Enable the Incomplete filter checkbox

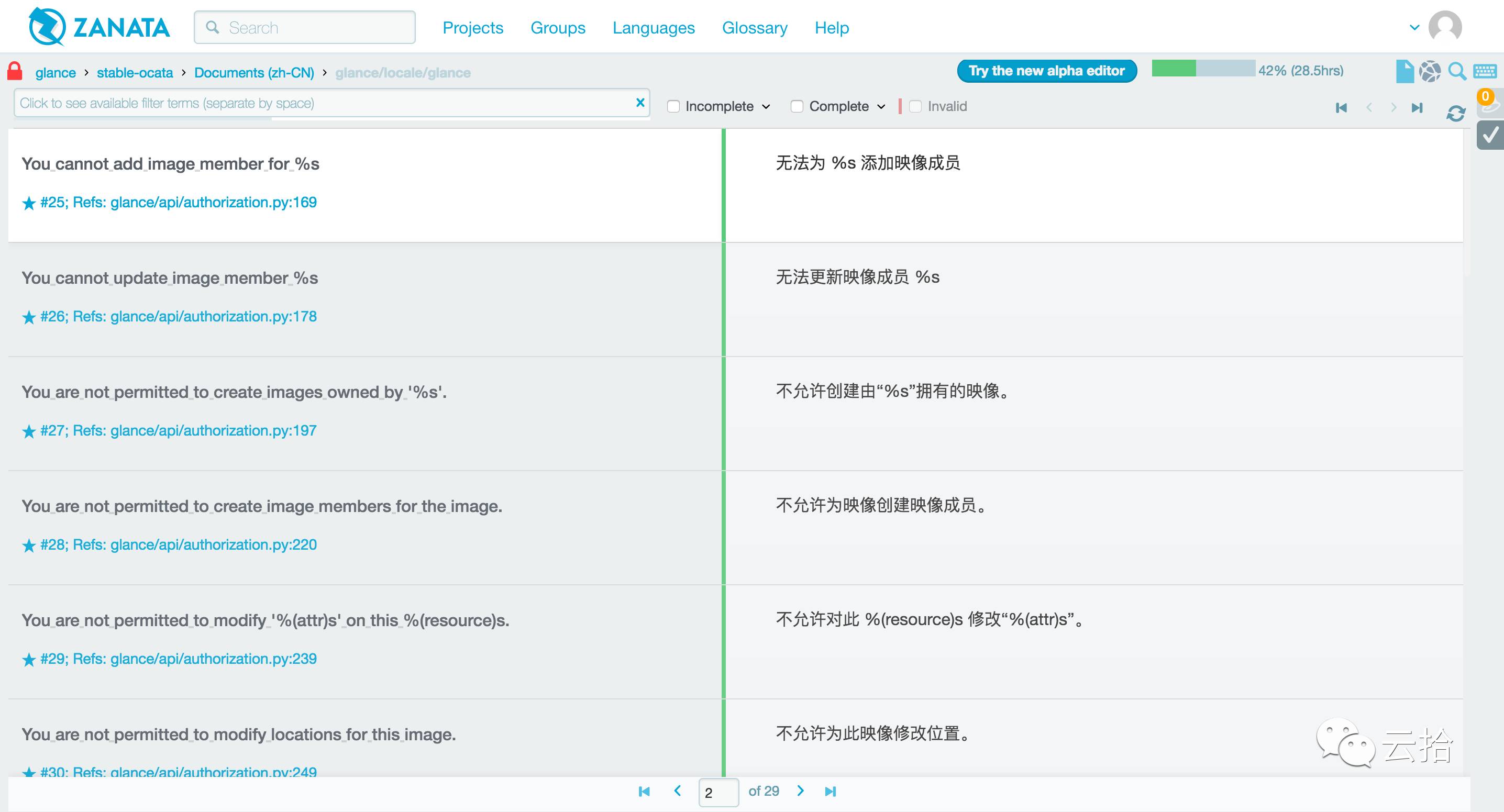(x=673, y=106)
